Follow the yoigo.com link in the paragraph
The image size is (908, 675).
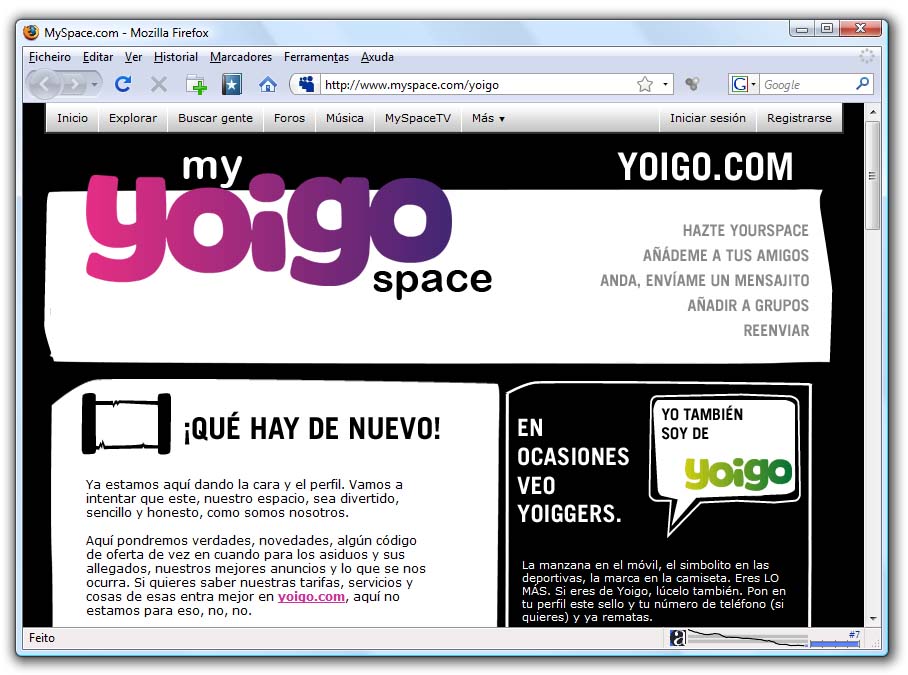coord(311,597)
